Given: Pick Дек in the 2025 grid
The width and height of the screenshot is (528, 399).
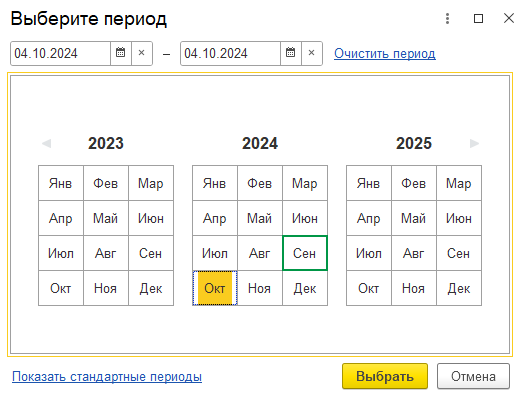Looking at the screenshot, I should [x=459, y=288].
